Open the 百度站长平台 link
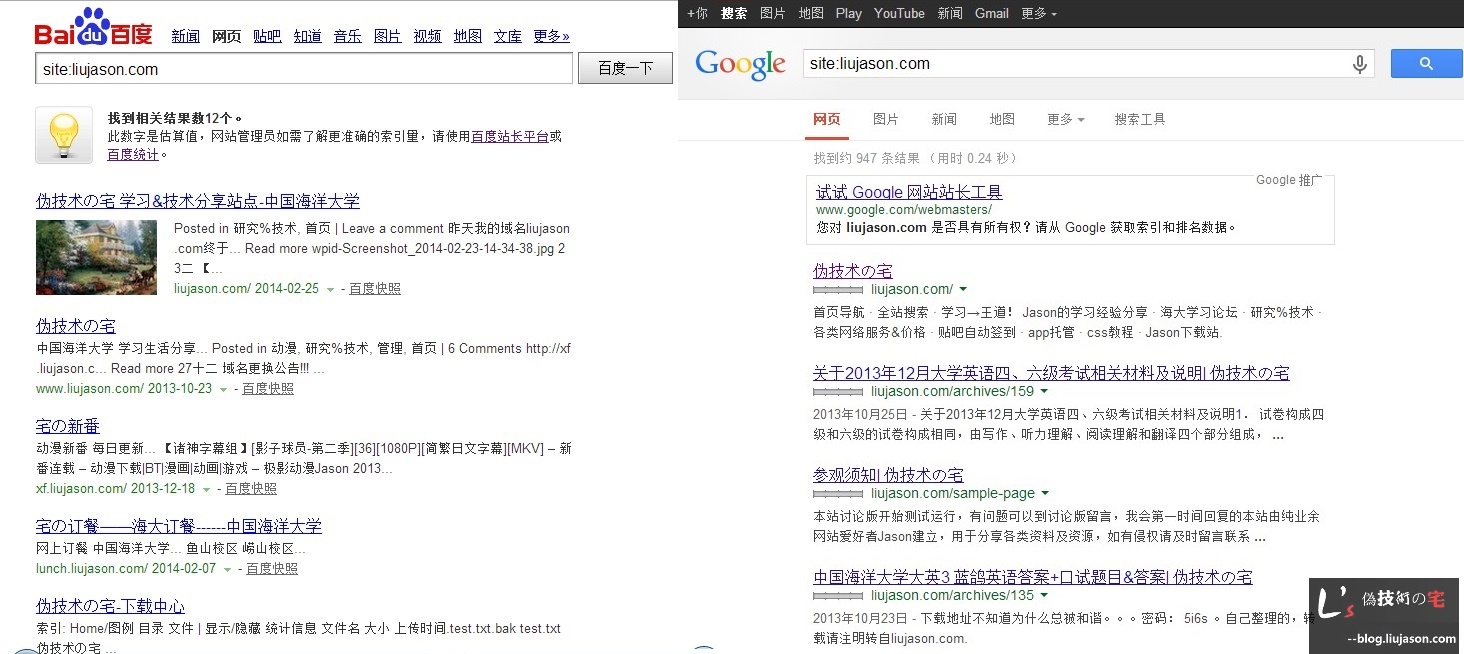This screenshot has width=1464, height=654. (x=510, y=137)
